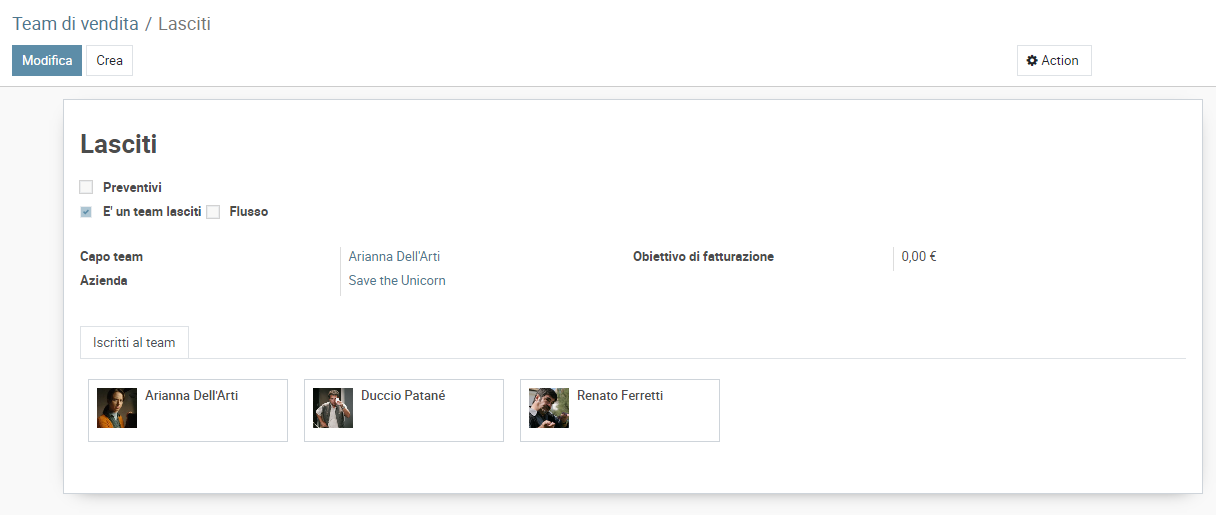Select Arianna Dell'Arti name in member card
The height and width of the screenshot is (515, 1216).
[192, 396]
